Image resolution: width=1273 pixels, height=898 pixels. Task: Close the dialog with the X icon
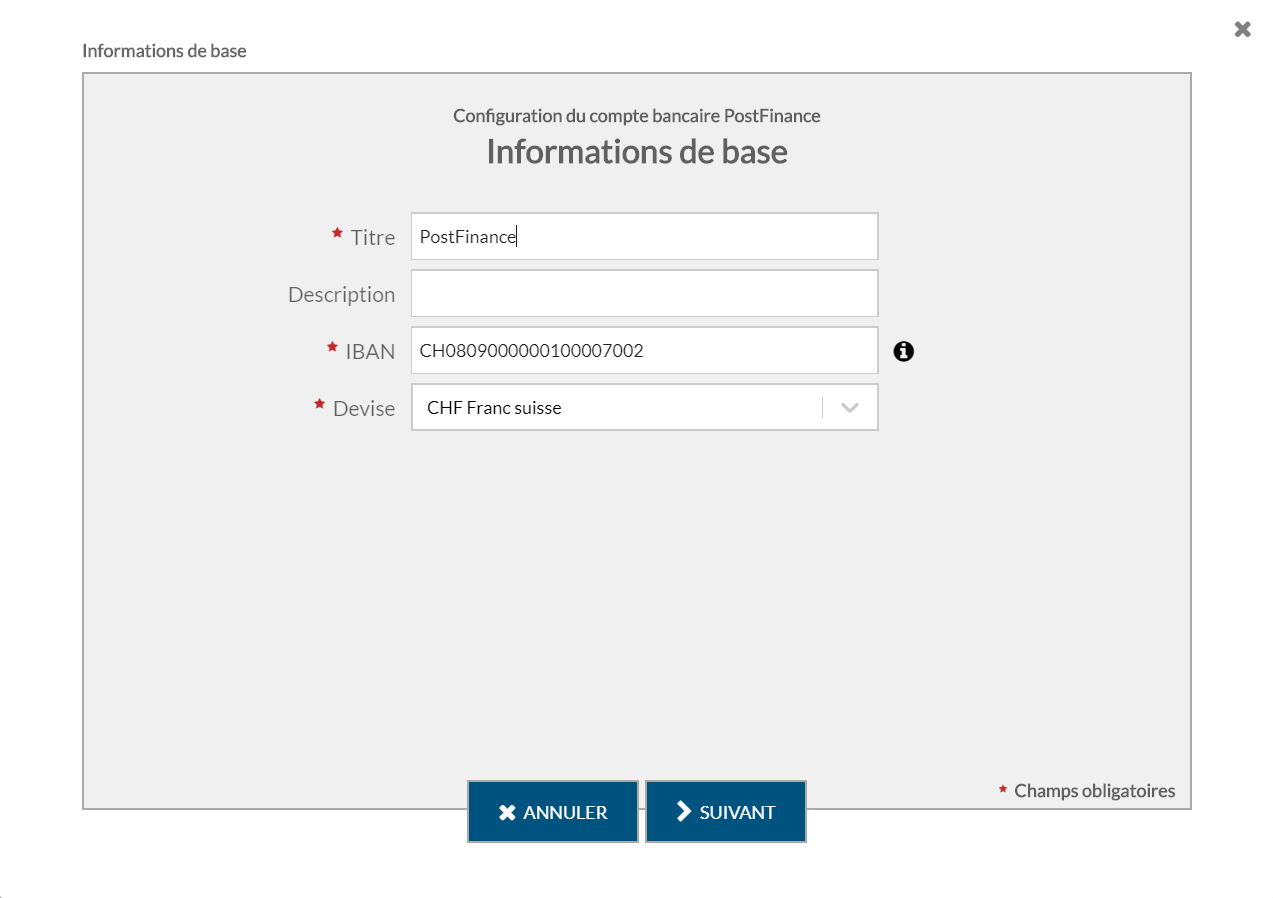tap(1242, 29)
